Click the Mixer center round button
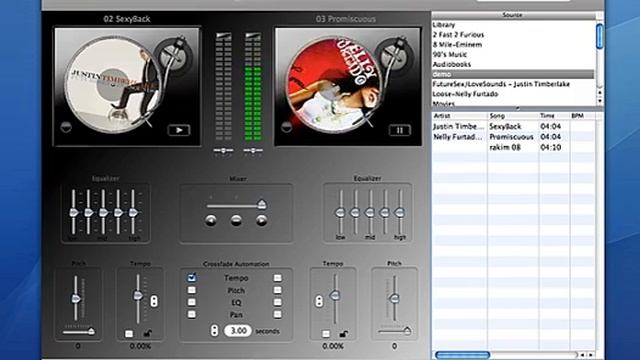 coord(236,220)
